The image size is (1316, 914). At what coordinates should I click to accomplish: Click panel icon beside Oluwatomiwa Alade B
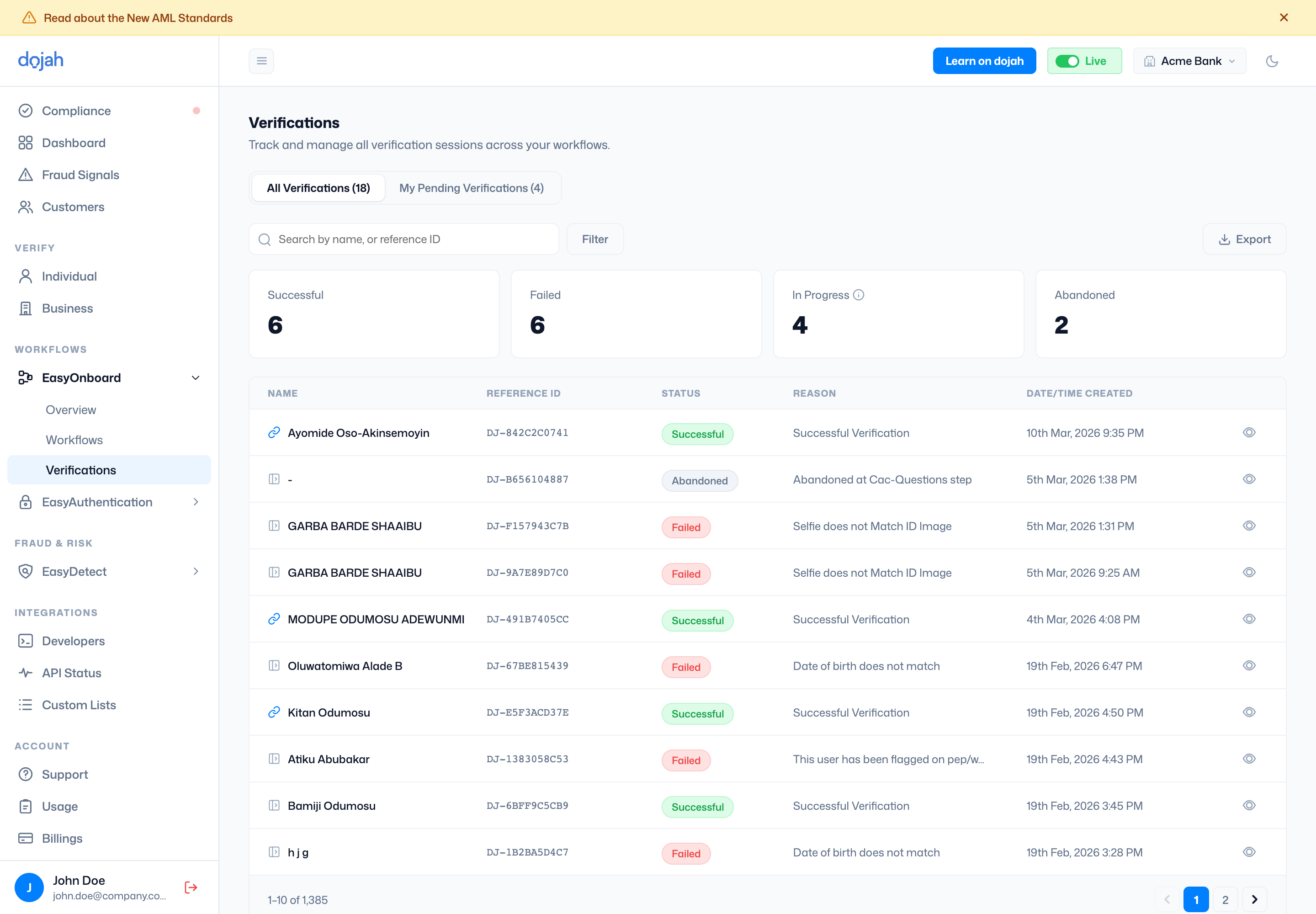pos(274,665)
